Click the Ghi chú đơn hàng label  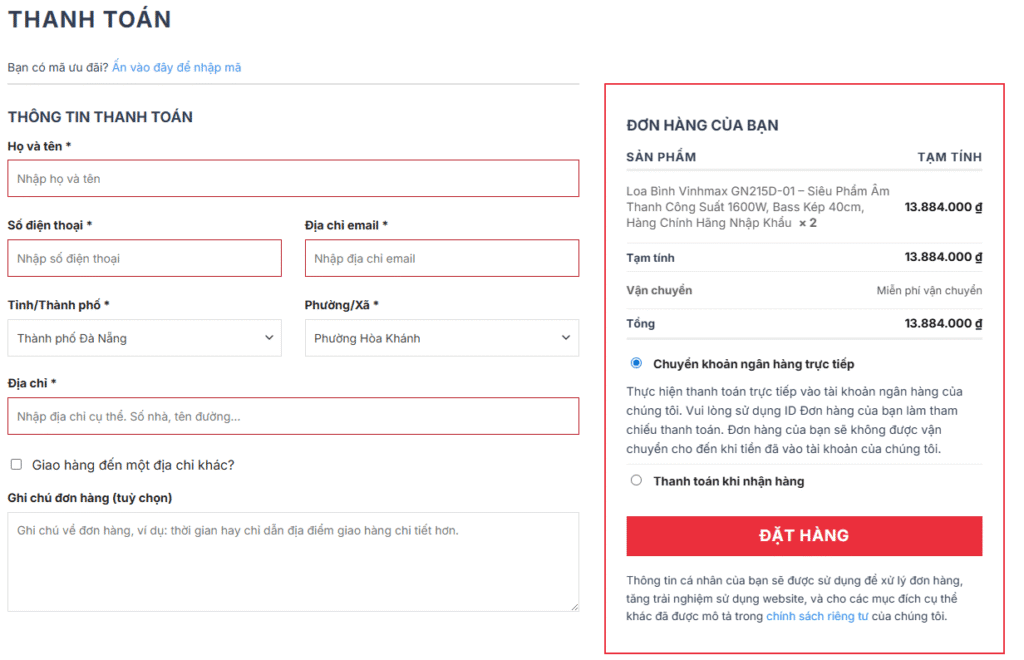click(x=89, y=498)
